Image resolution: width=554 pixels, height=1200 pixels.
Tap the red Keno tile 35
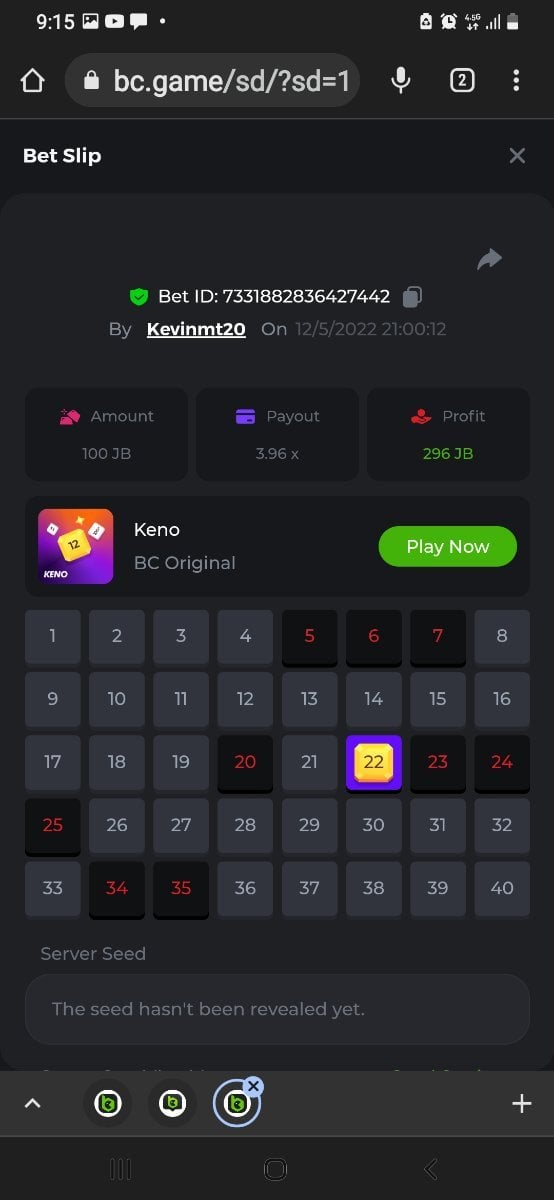[x=181, y=889]
